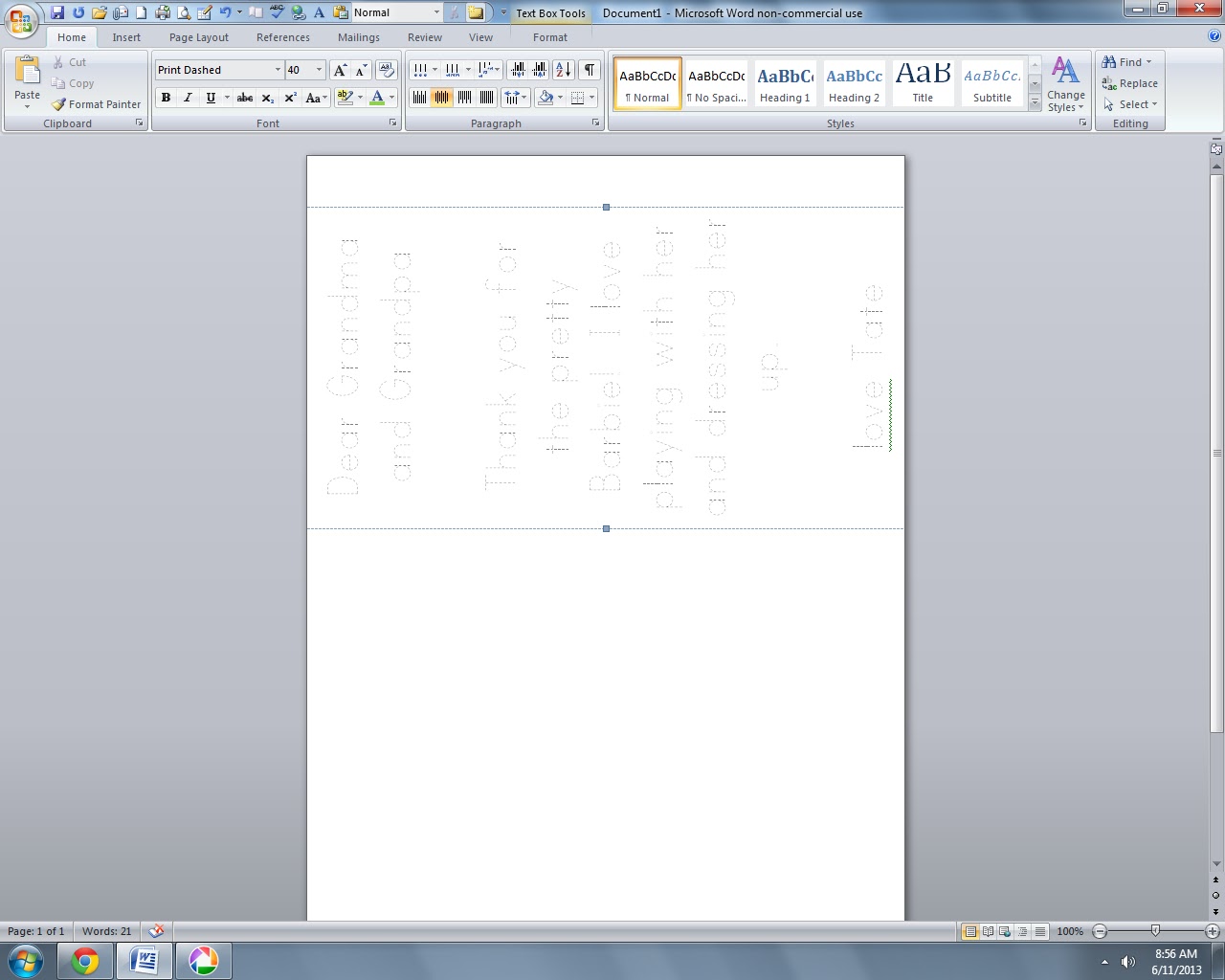This screenshot has height=980, width=1225.
Task: Open the Styles pane dialog launcher
Action: click(x=1083, y=123)
